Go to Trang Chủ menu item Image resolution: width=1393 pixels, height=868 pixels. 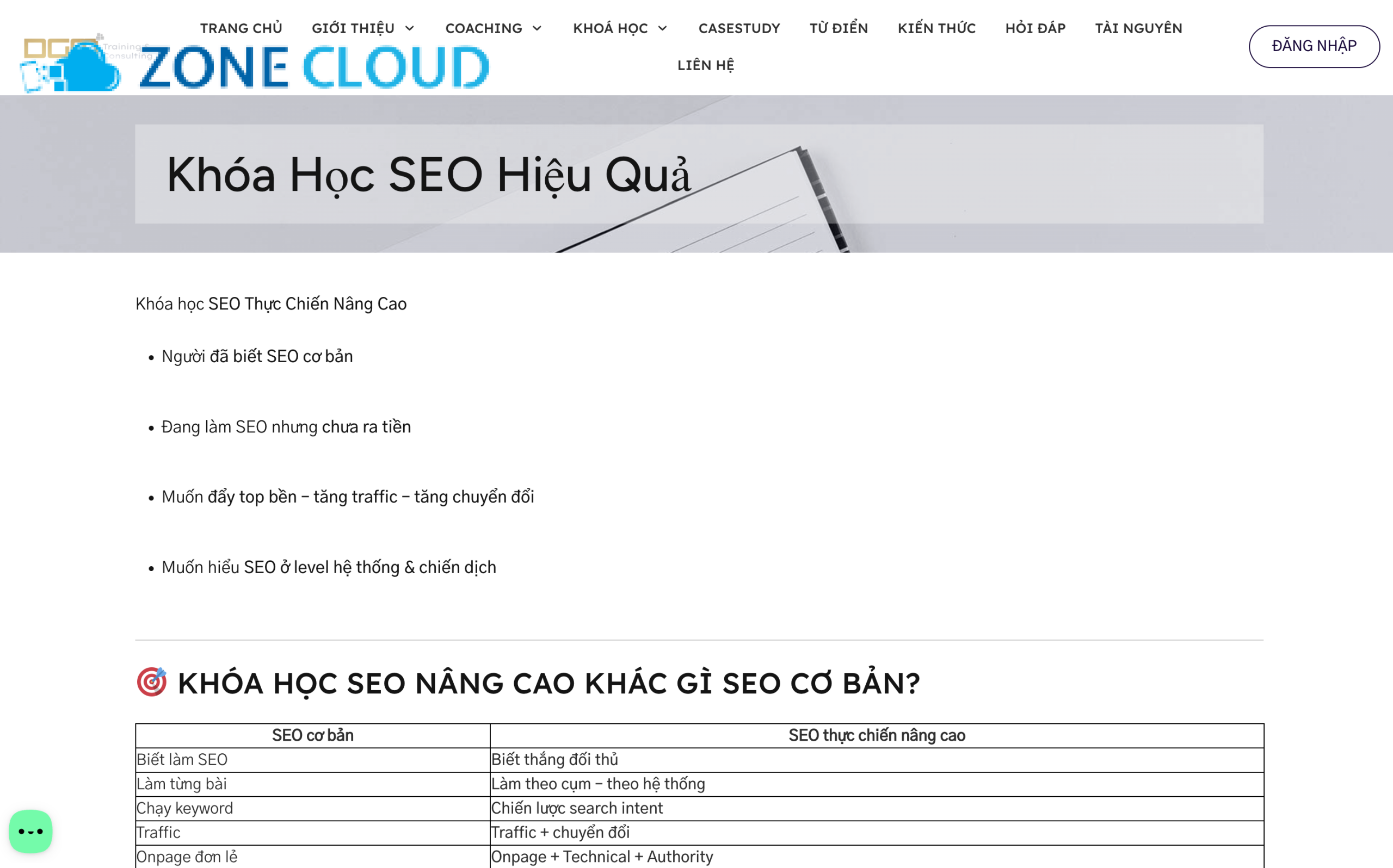(x=241, y=28)
